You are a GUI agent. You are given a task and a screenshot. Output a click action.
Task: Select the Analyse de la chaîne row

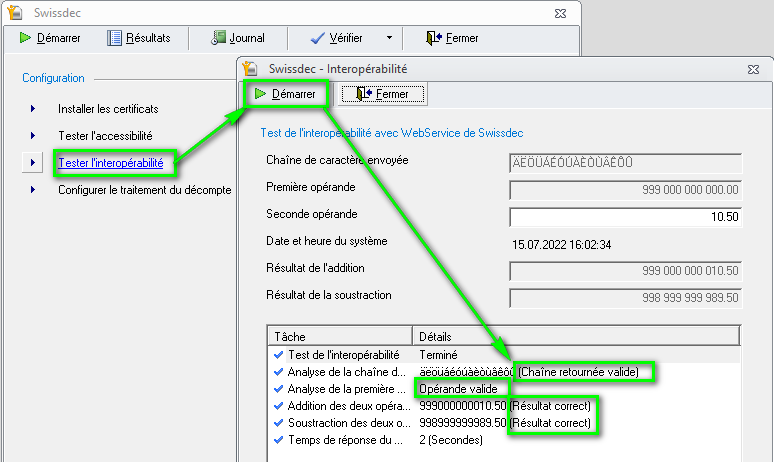click(504, 372)
